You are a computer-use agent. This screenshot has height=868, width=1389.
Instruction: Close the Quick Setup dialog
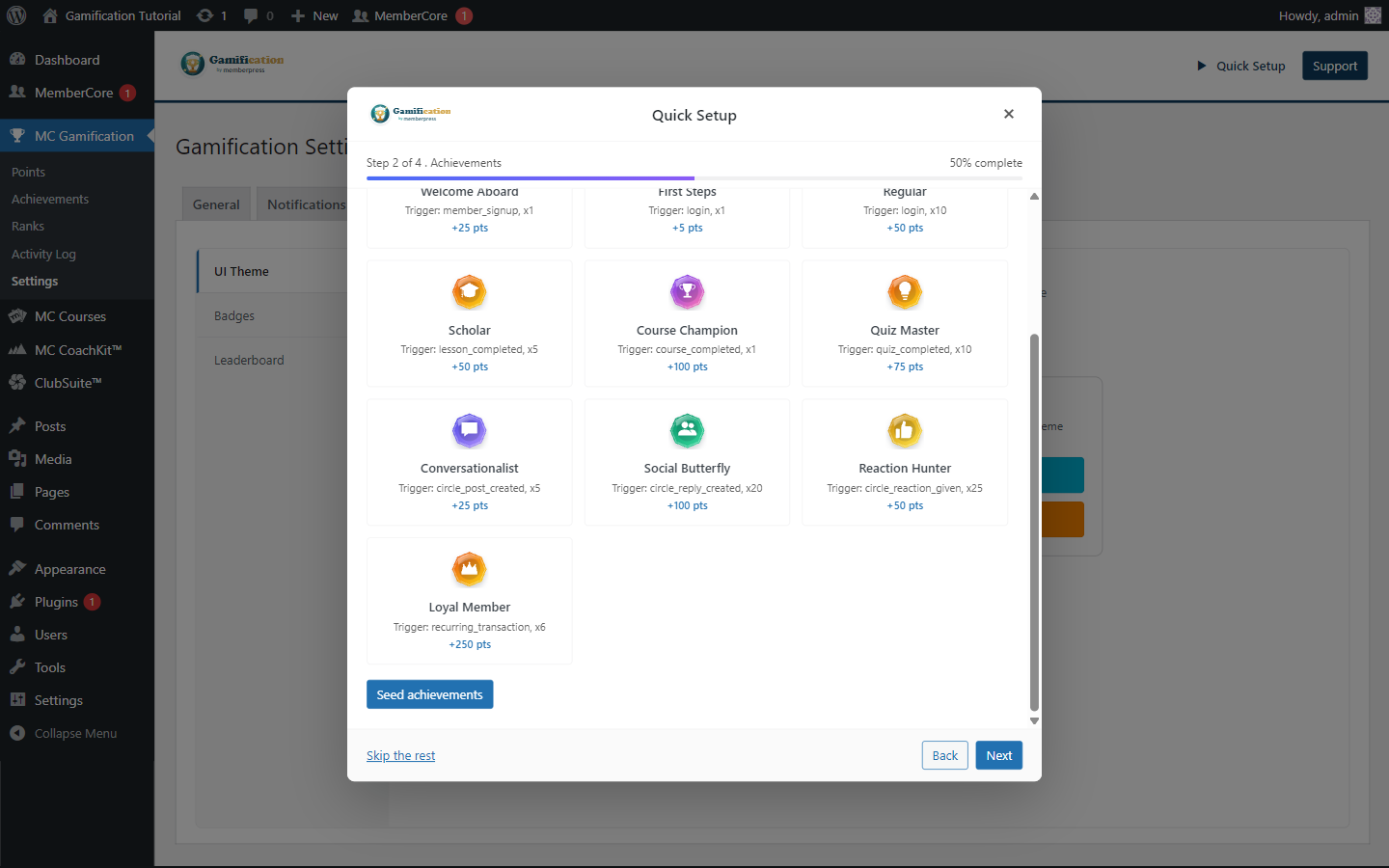coord(1009,114)
